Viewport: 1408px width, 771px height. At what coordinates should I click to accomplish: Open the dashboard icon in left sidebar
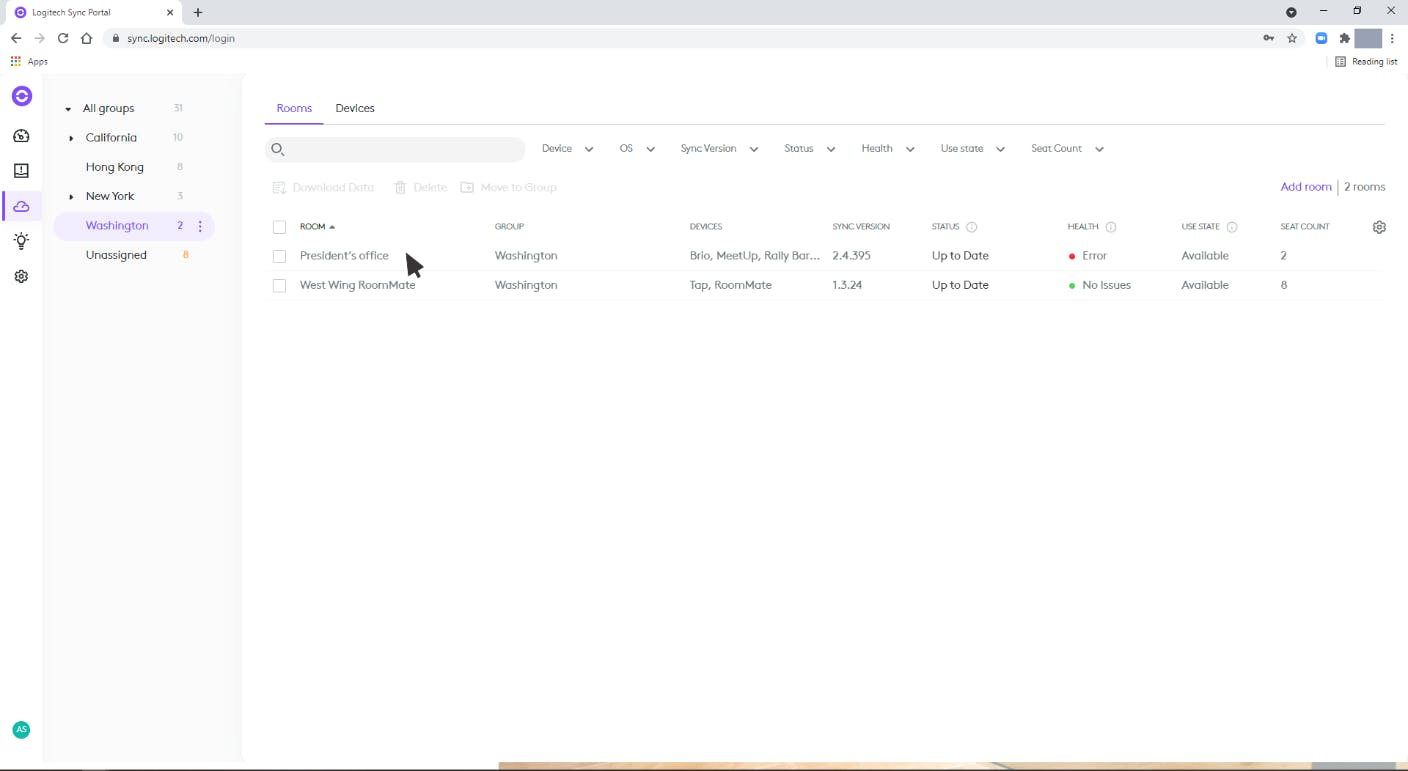[21, 136]
